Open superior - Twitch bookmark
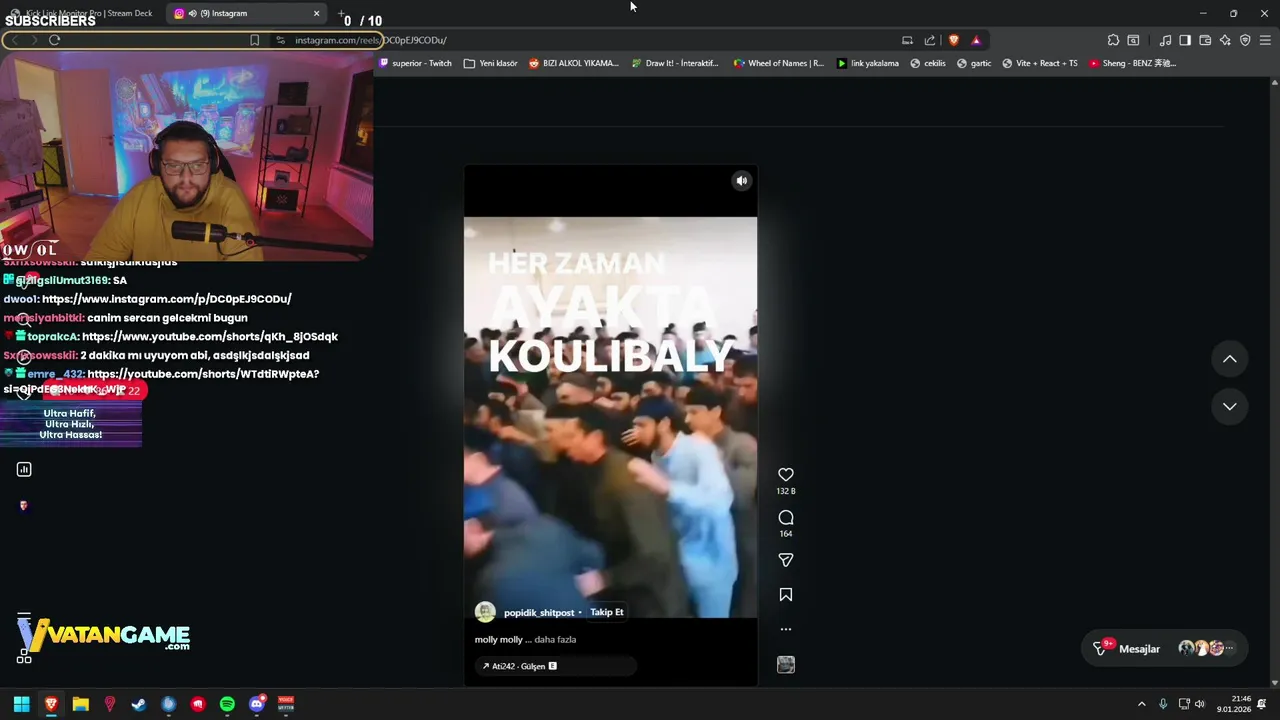 click(415, 63)
